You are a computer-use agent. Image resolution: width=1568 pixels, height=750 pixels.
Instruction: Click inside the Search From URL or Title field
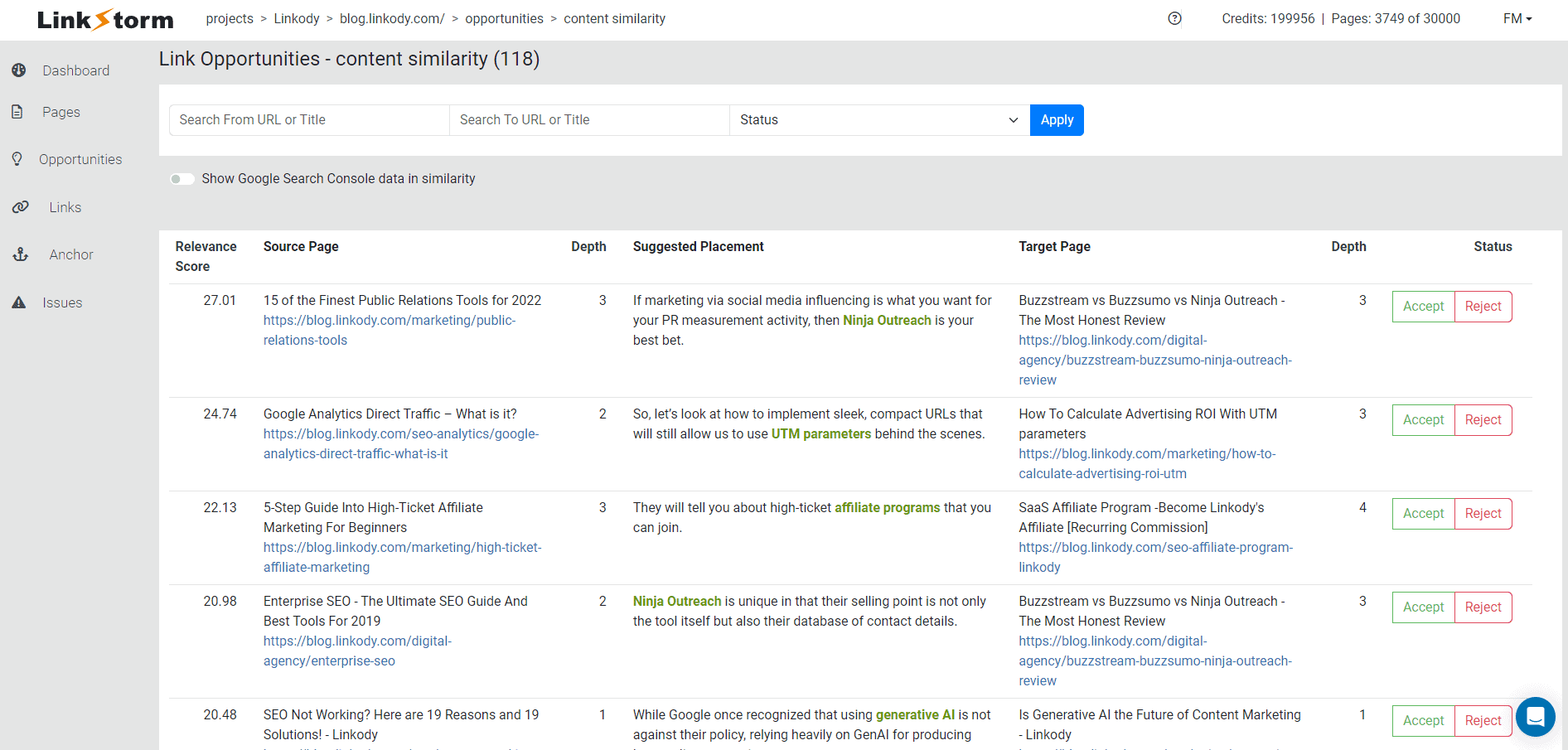click(308, 119)
